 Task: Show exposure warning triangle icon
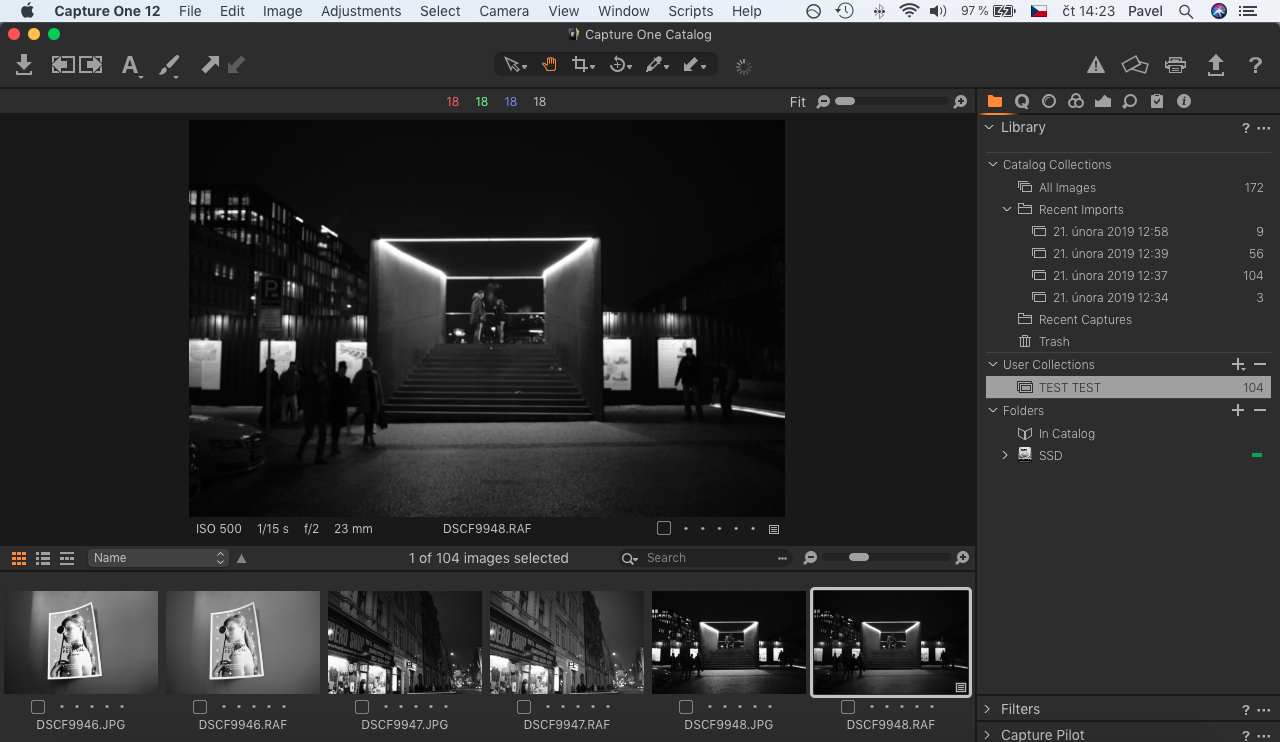coord(1096,65)
